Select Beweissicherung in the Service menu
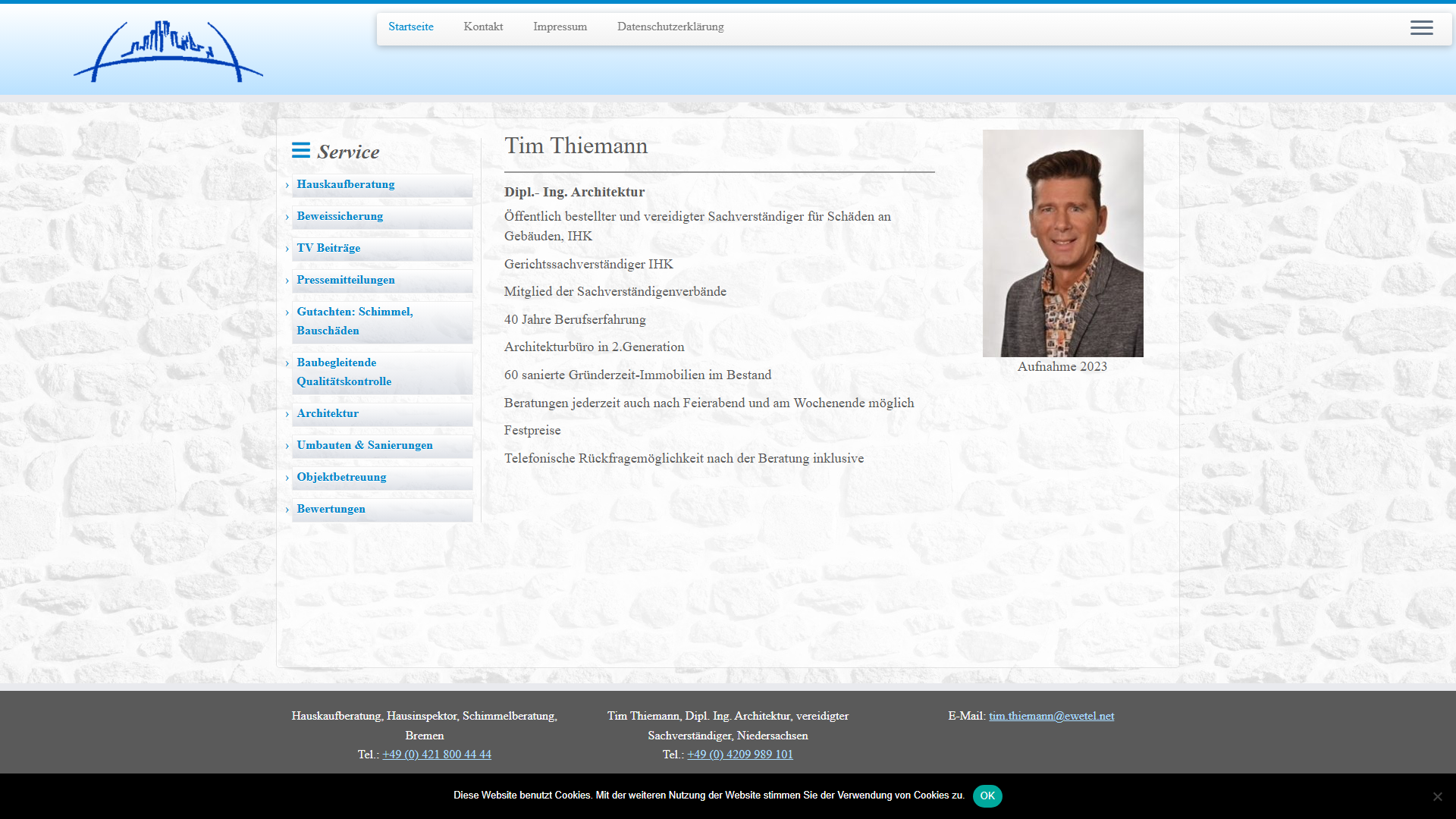 (x=382, y=217)
